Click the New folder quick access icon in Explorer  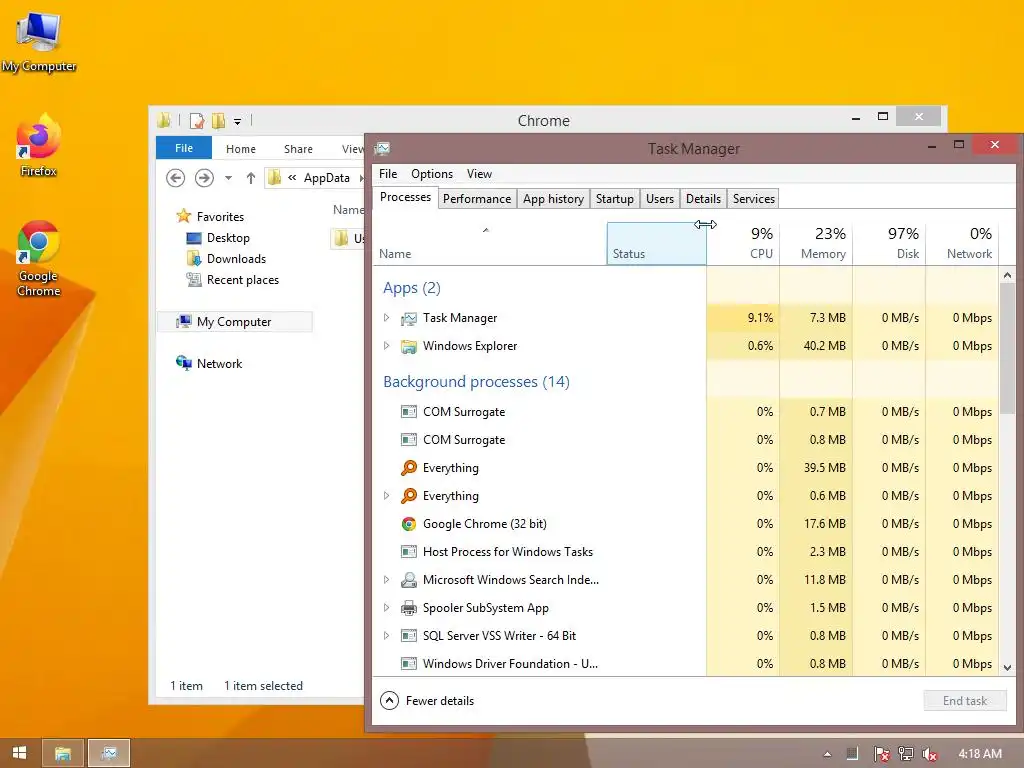pos(218,121)
